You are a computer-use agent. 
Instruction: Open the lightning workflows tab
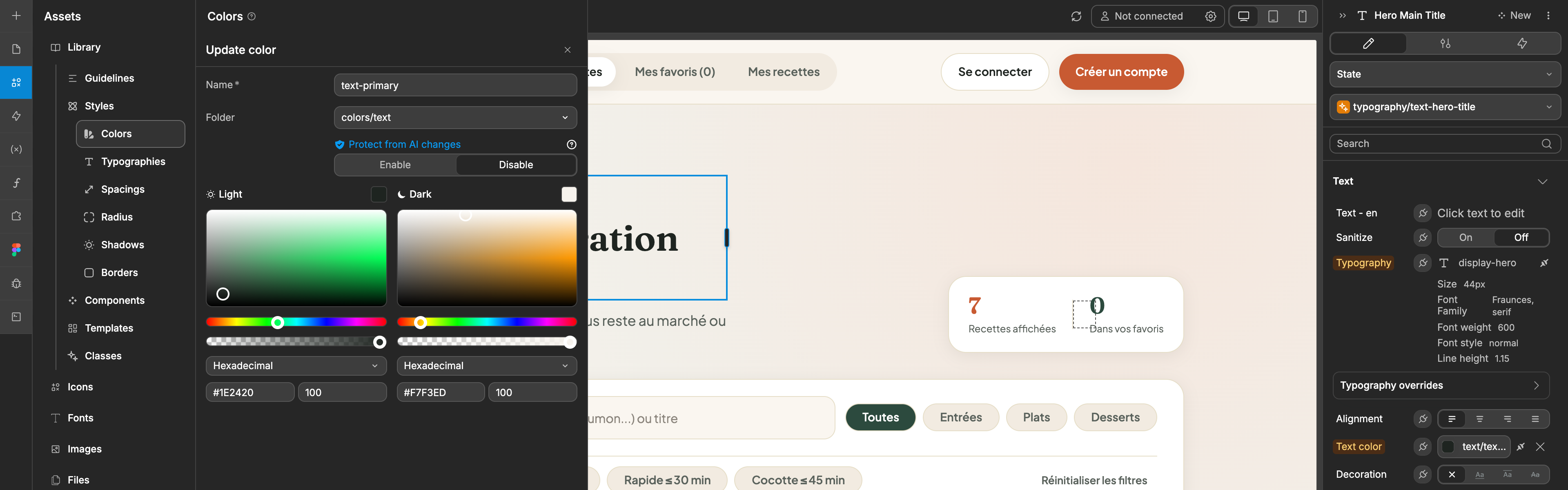pyautogui.click(x=1522, y=43)
